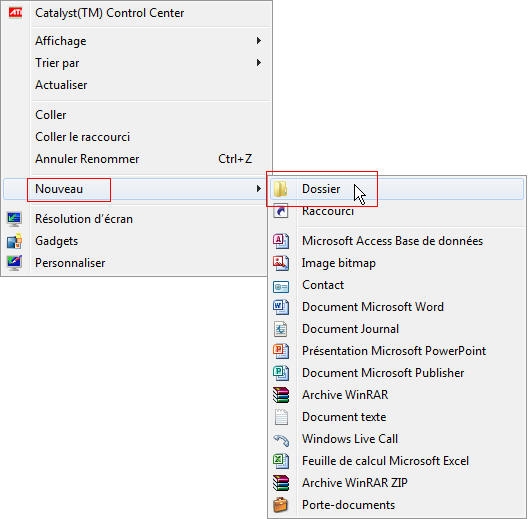The width and height of the screenshot is (528, 519).
Task: Select Coller le raccourci
Action: pos(136,137)
